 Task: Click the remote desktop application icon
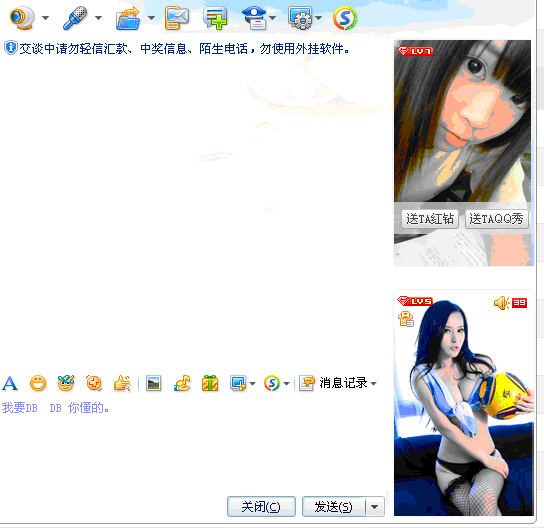(300, 18)
